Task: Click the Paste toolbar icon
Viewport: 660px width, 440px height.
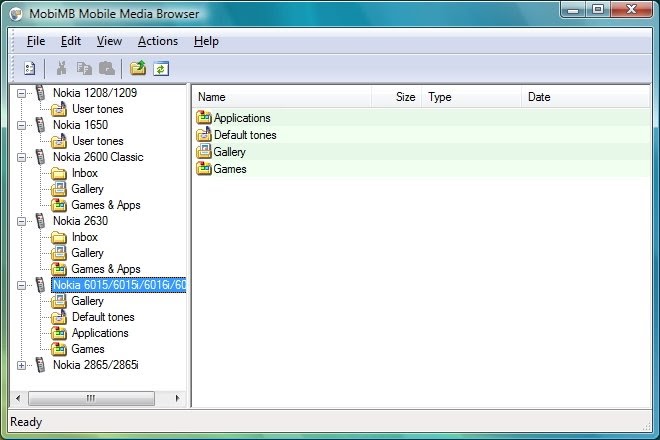Action: point(107,68)
